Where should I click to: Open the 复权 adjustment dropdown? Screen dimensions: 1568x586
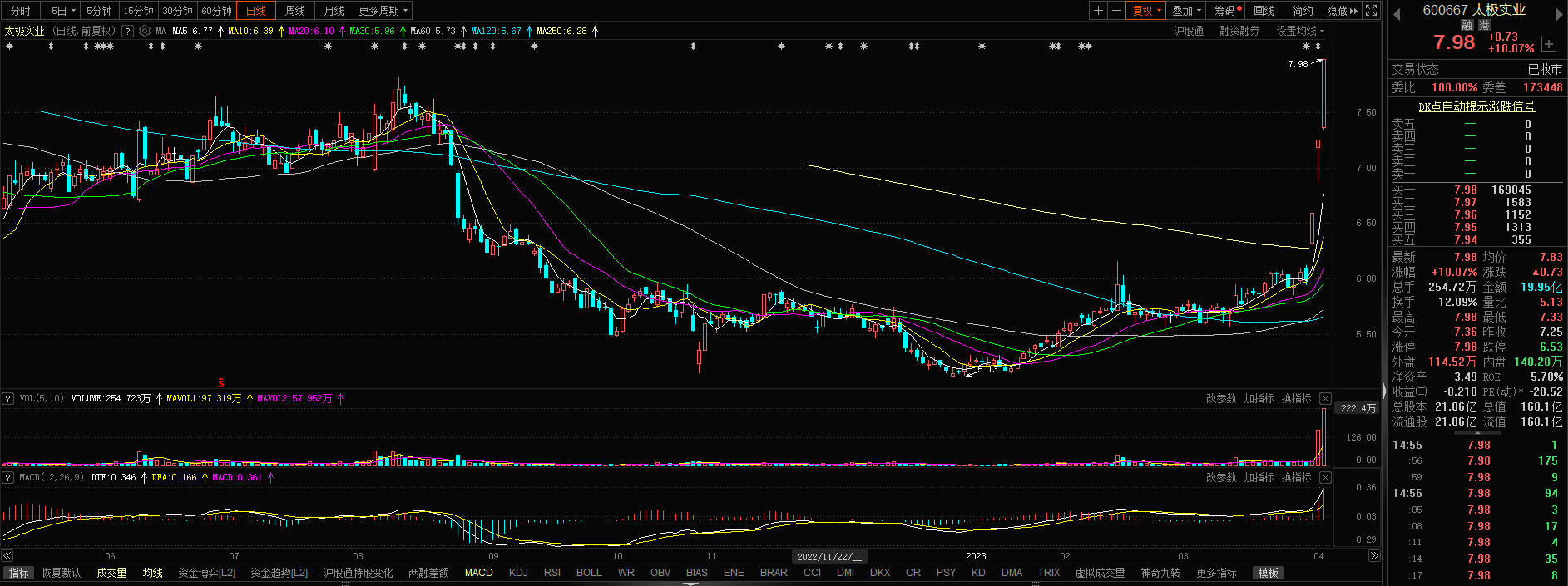click(1147, 11)
